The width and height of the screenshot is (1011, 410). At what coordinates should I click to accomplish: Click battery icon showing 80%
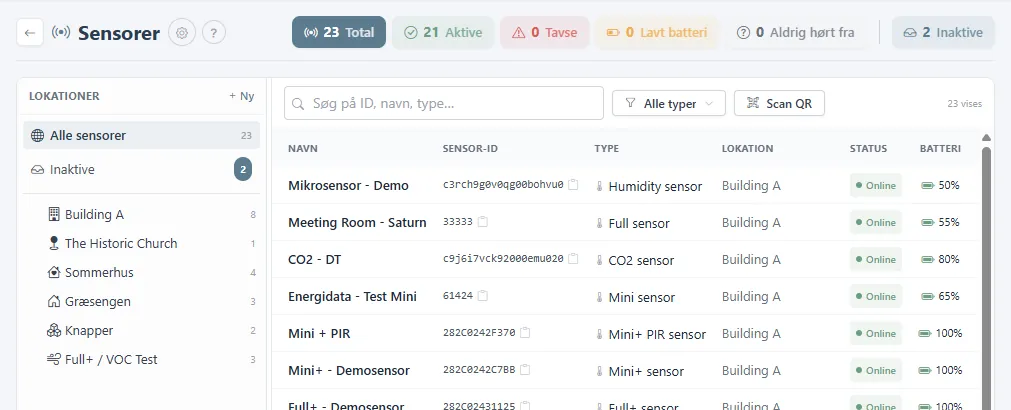pyautogui.click(x=928, y=260)
